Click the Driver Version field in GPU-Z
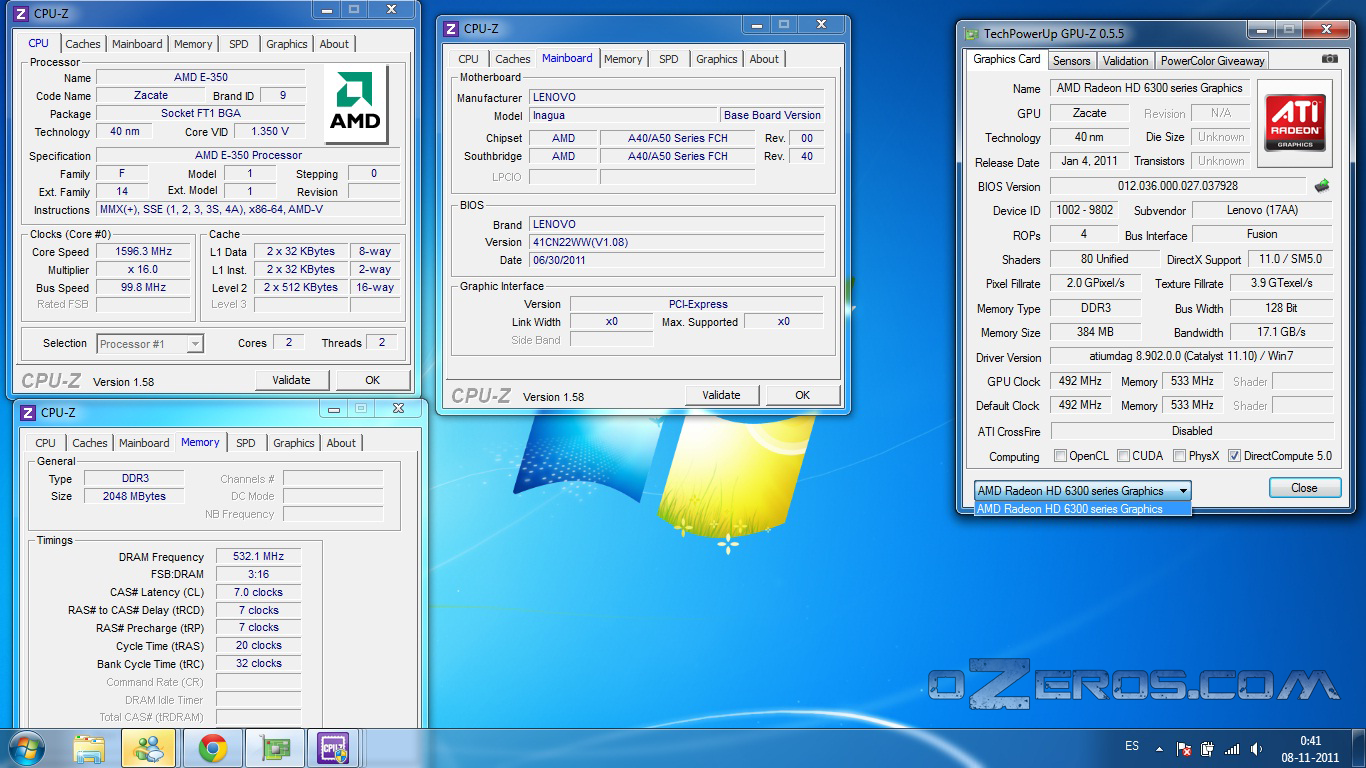The image size is (1366, 768). [x=1191, y=356]
